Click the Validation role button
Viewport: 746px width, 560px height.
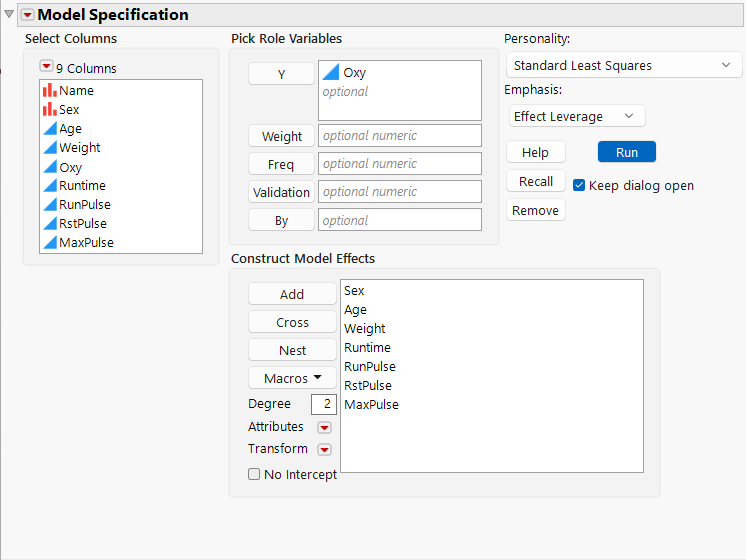click(x=281, y=192)
